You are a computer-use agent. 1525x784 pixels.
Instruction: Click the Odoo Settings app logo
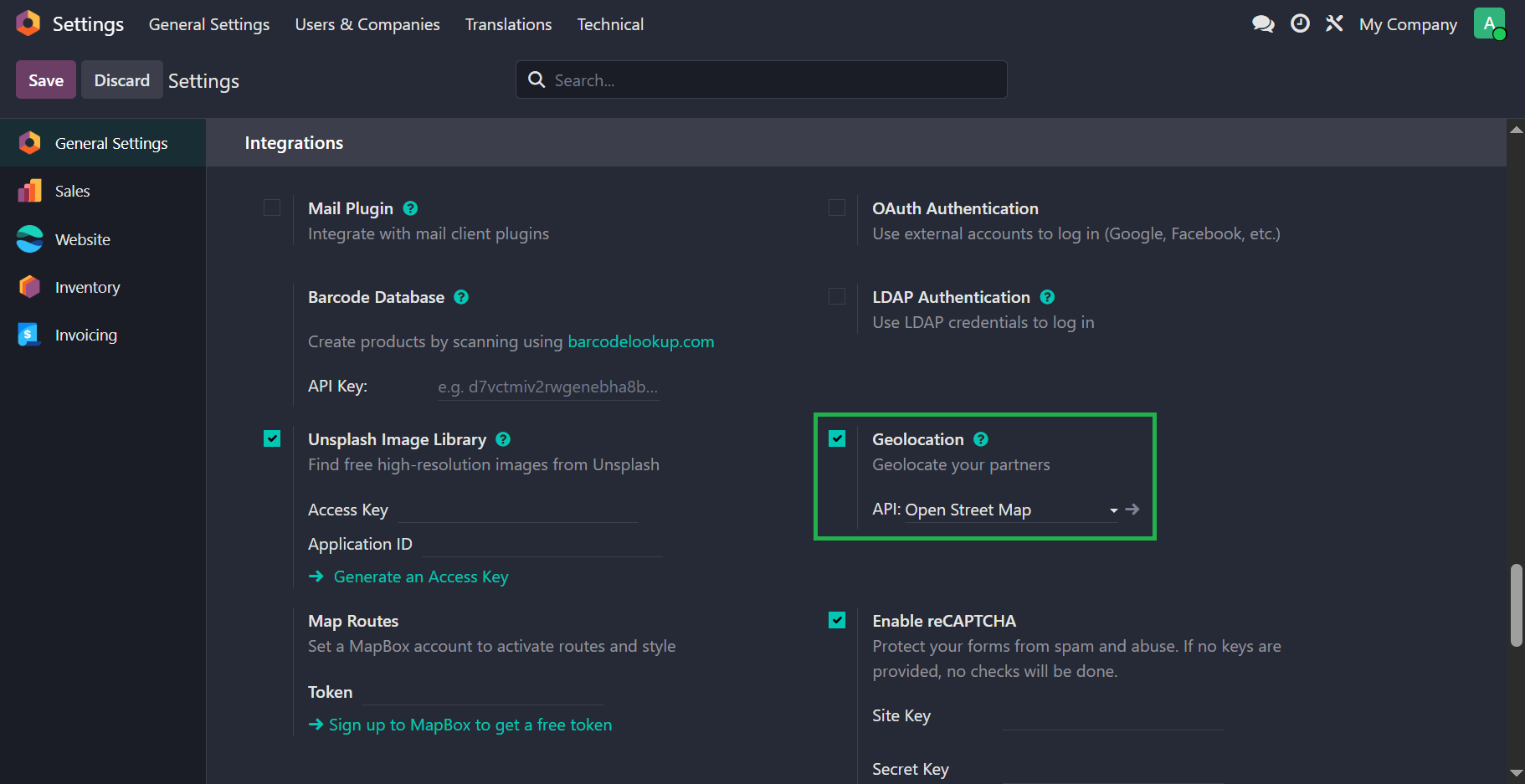coord(28,23)
